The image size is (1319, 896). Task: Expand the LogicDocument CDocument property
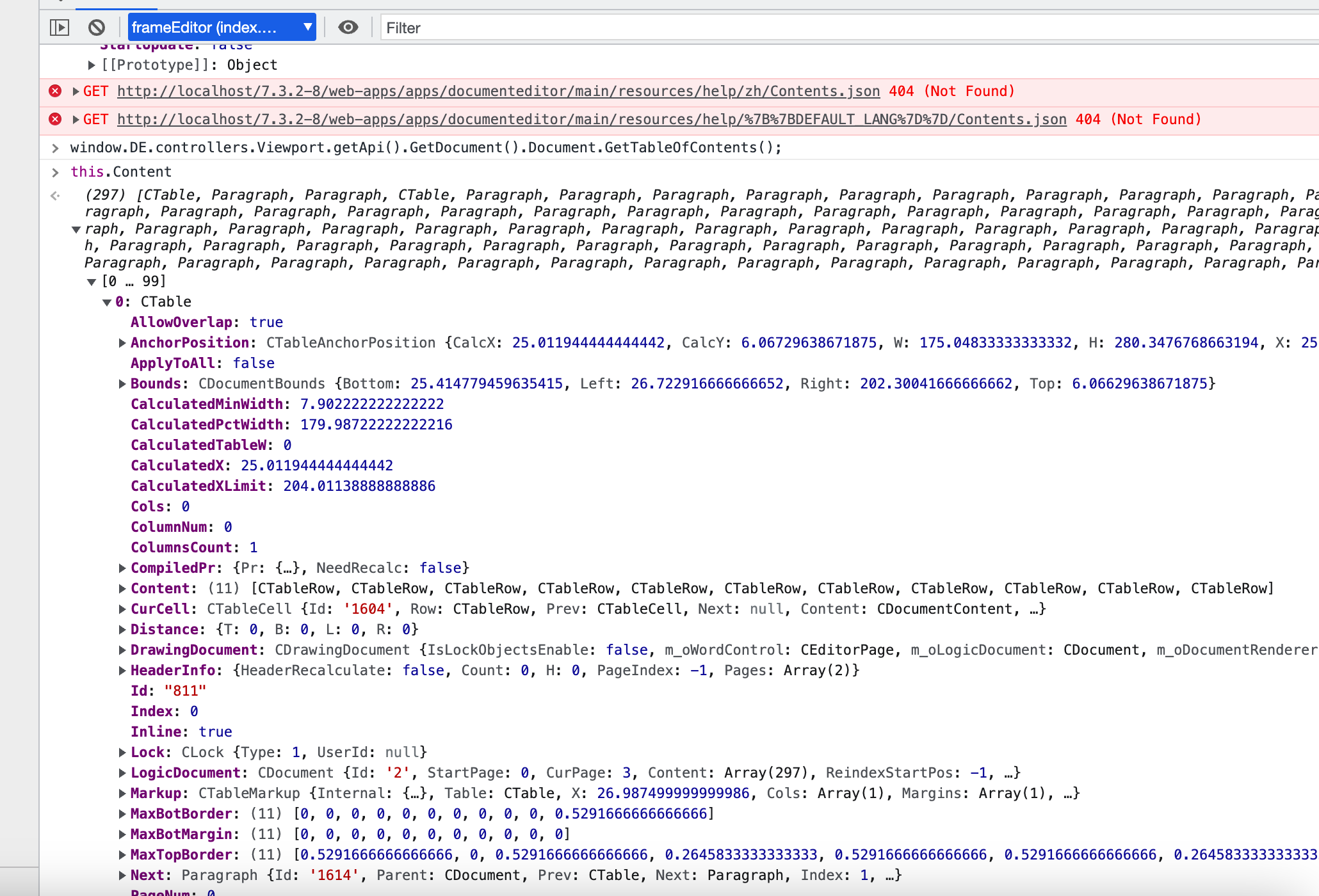tap(122, 772)
